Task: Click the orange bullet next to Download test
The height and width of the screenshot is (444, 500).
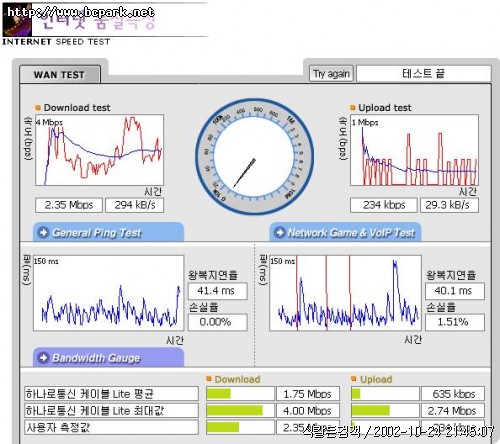Action: coord(38,108)
